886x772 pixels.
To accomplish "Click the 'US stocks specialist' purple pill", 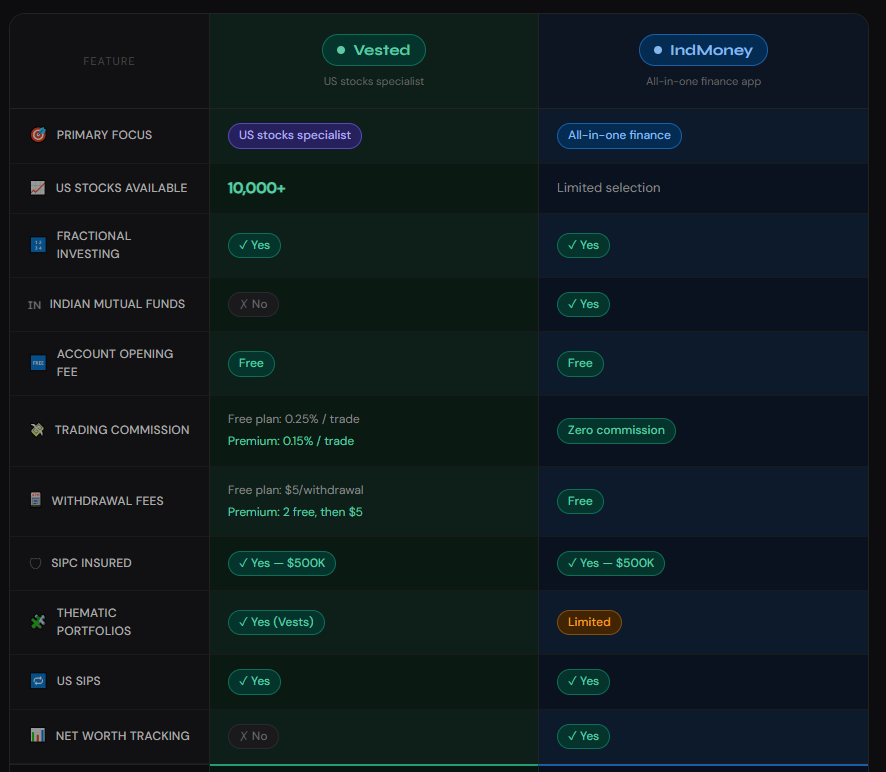I will click(x=294, y=136).
